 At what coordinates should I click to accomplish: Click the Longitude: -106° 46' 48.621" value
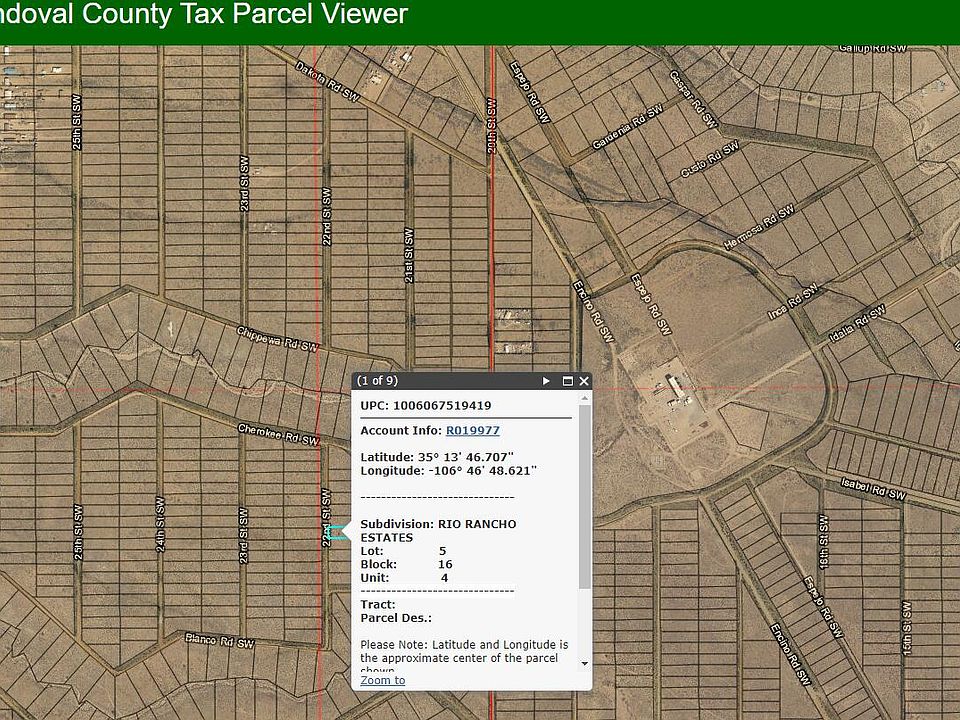[449, 471]
